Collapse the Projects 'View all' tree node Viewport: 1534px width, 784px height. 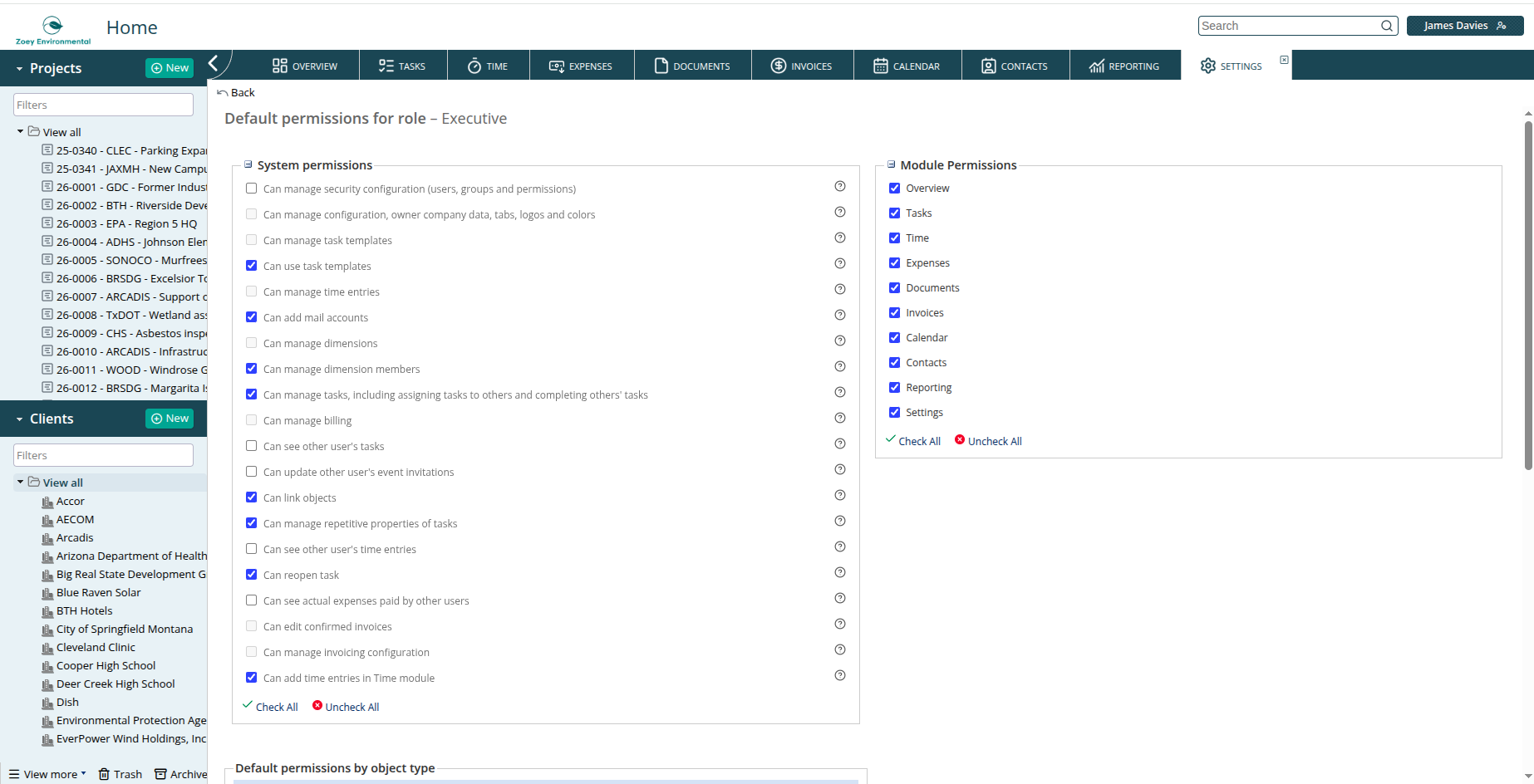point(20,131)
